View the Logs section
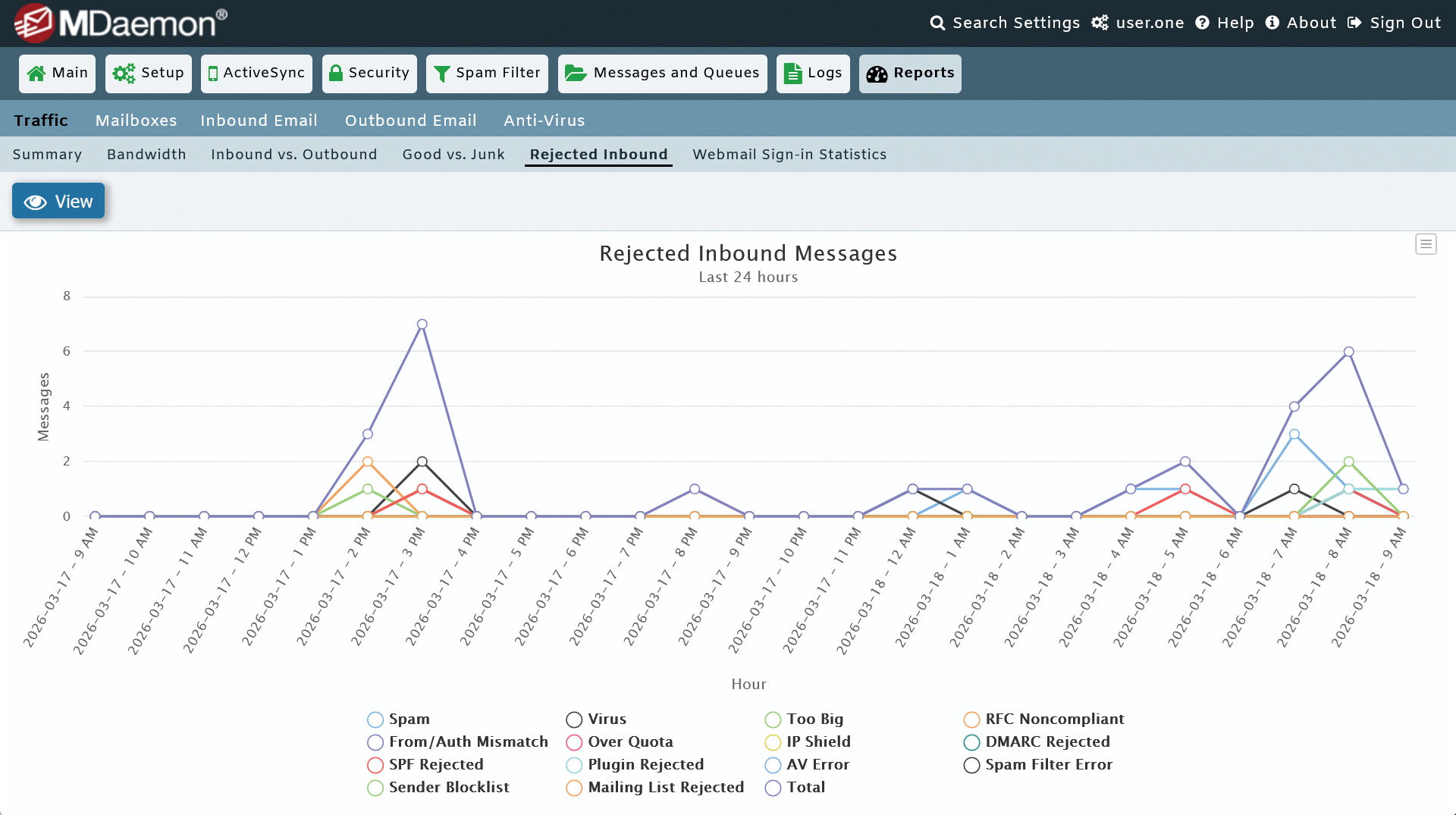The height and width of the screenshot is (815, 1456). click(812, 73)
